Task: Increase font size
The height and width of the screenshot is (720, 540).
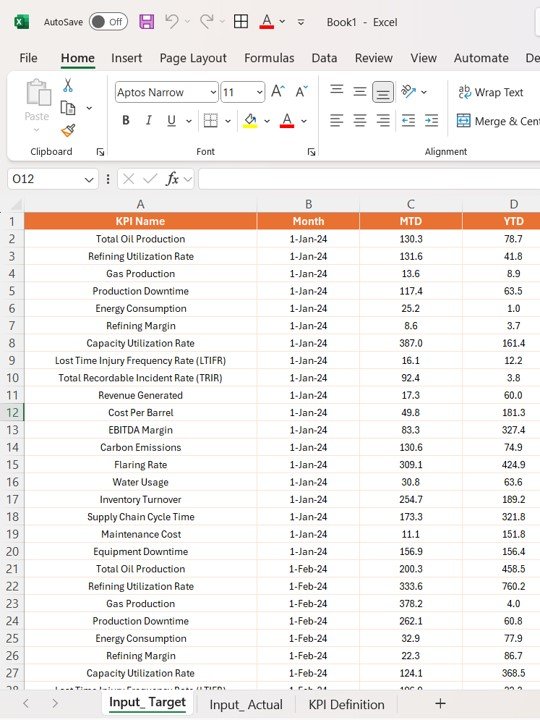Action: point(278,91)
